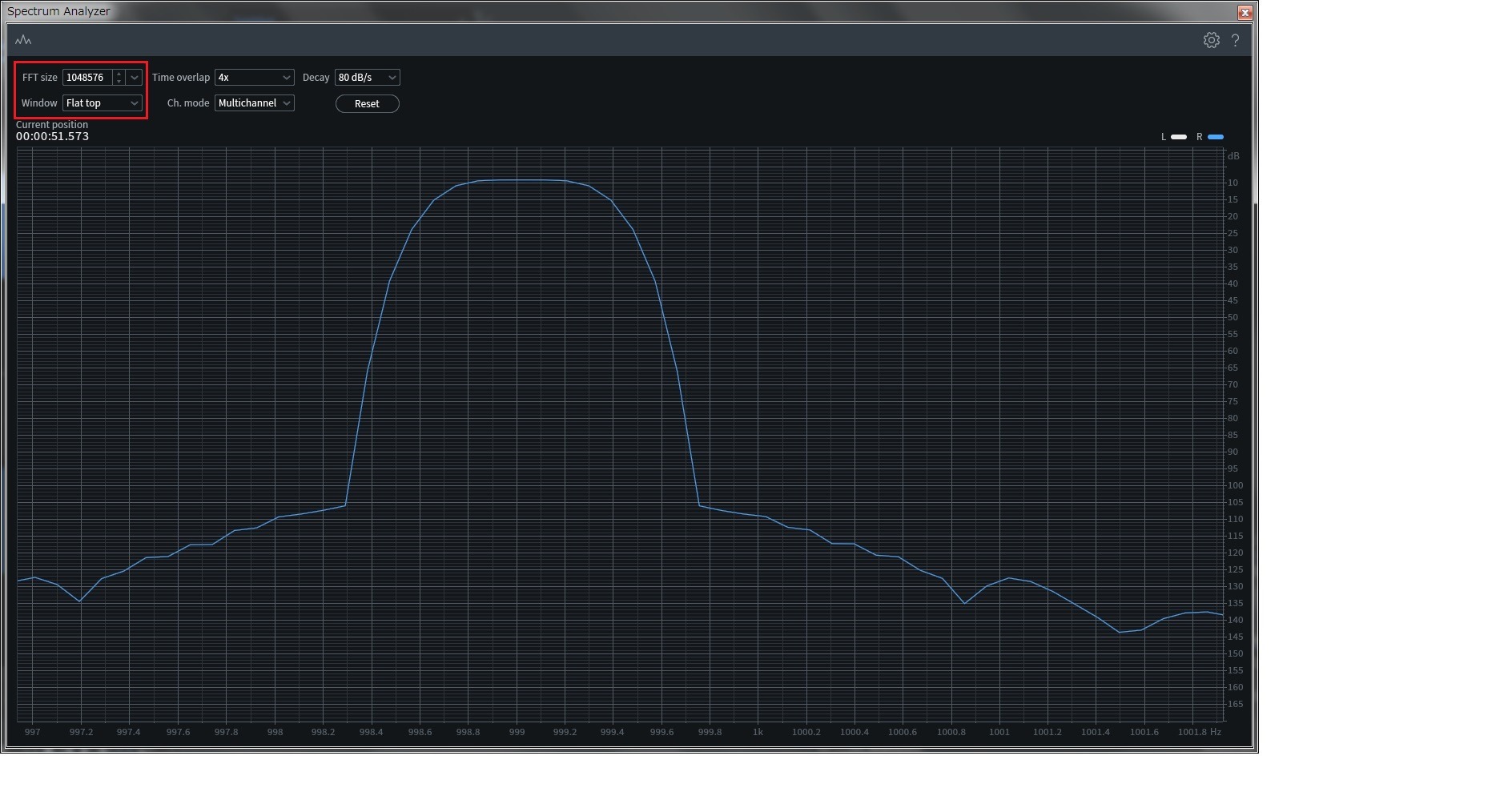The height and width of the screenshot is (796, 1512).
Task: Click the white L channel swatch
Action: pos(1179,137)
